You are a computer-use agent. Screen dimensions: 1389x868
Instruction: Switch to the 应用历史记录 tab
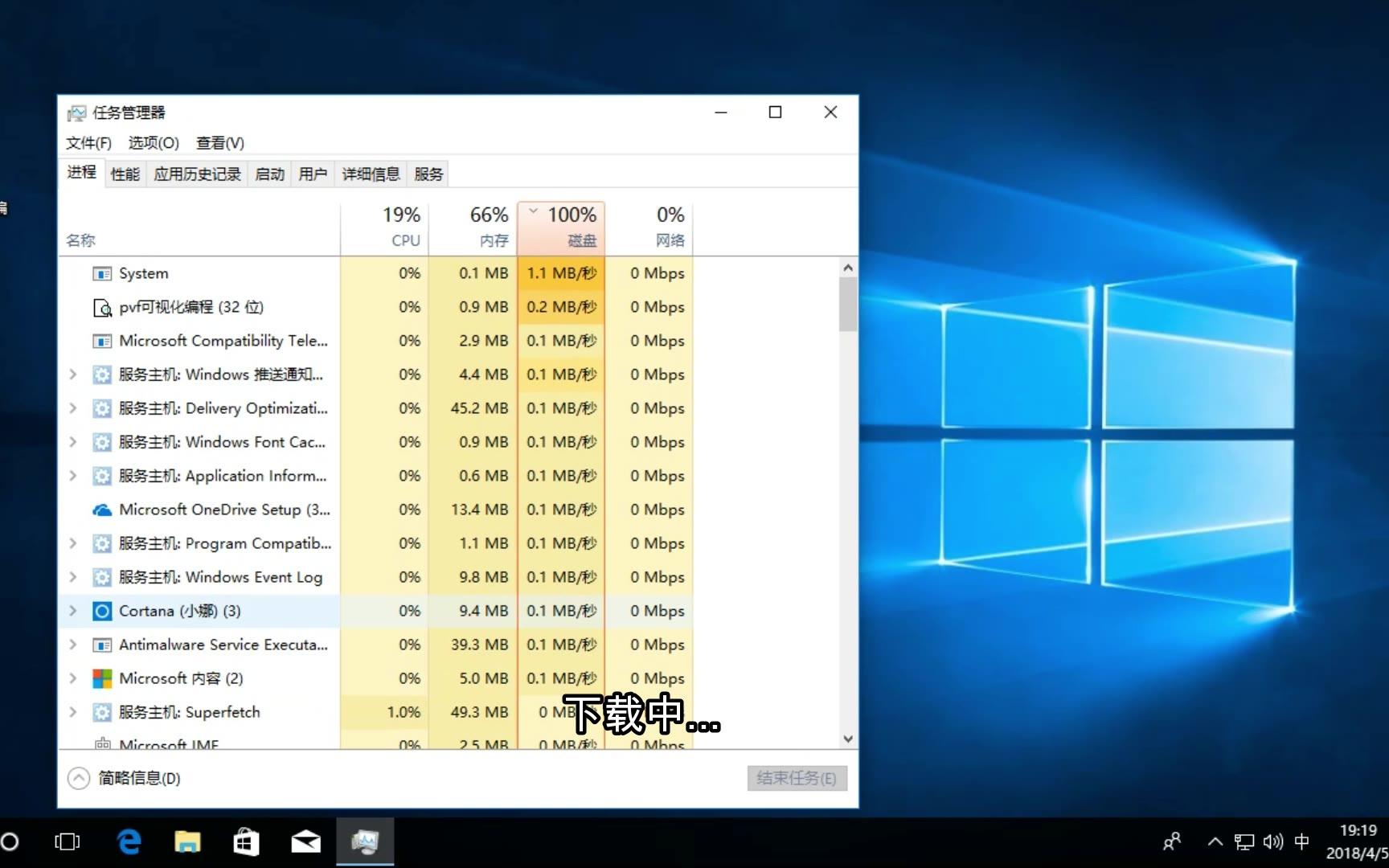197,174
